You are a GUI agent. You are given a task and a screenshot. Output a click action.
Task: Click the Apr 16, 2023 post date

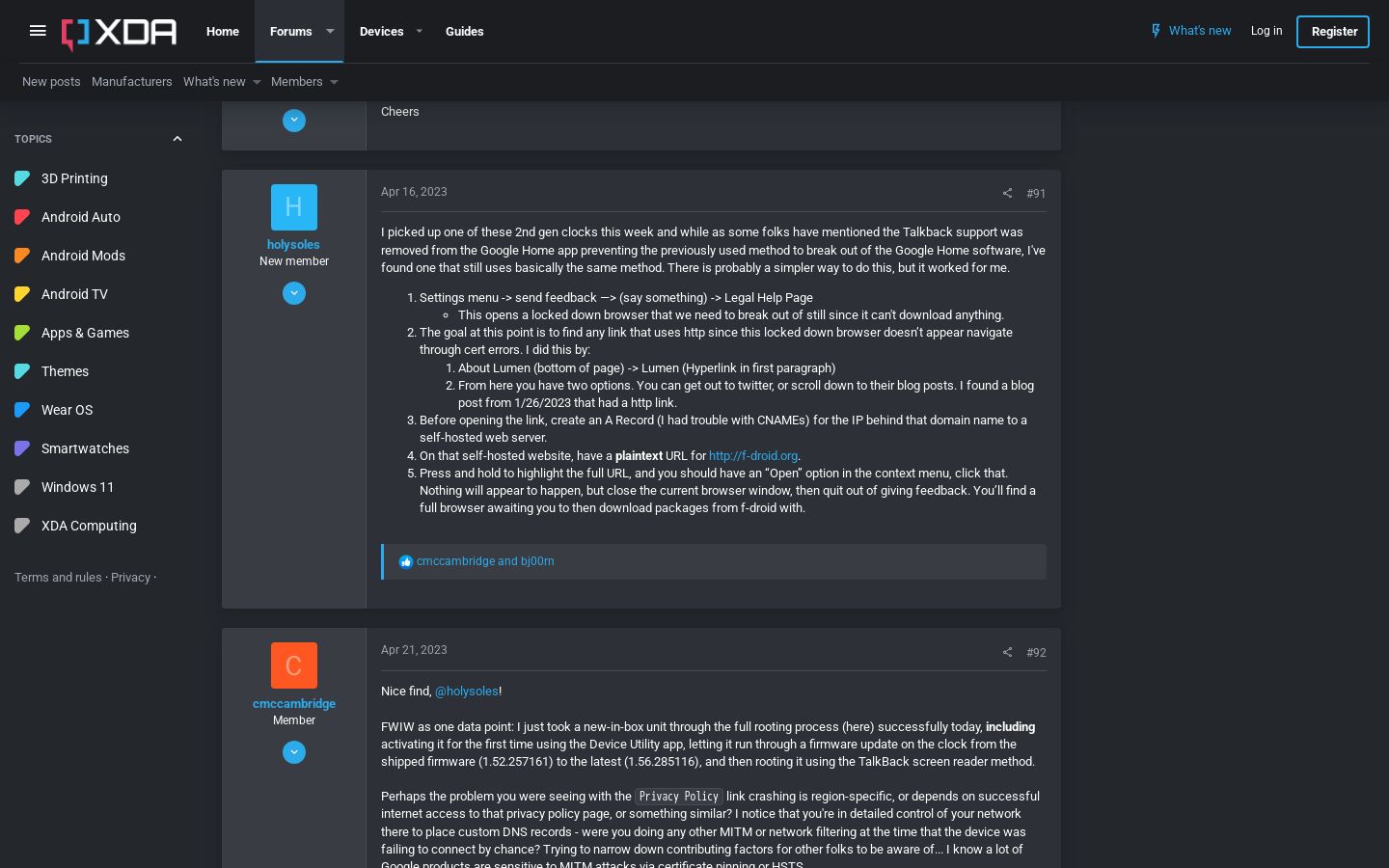click(x=414, y=192)
